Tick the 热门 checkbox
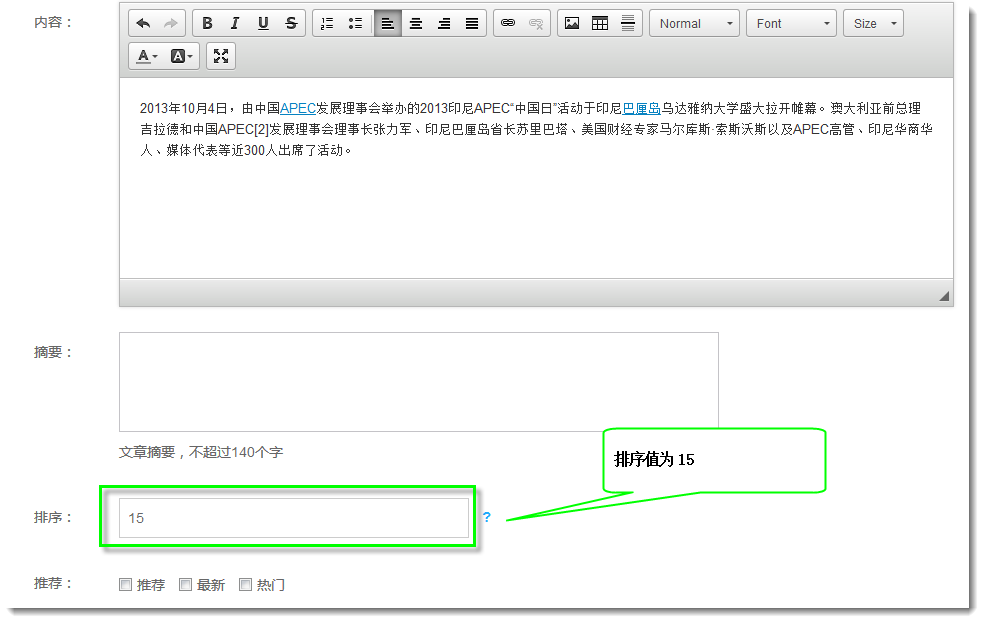 point(246,585)
